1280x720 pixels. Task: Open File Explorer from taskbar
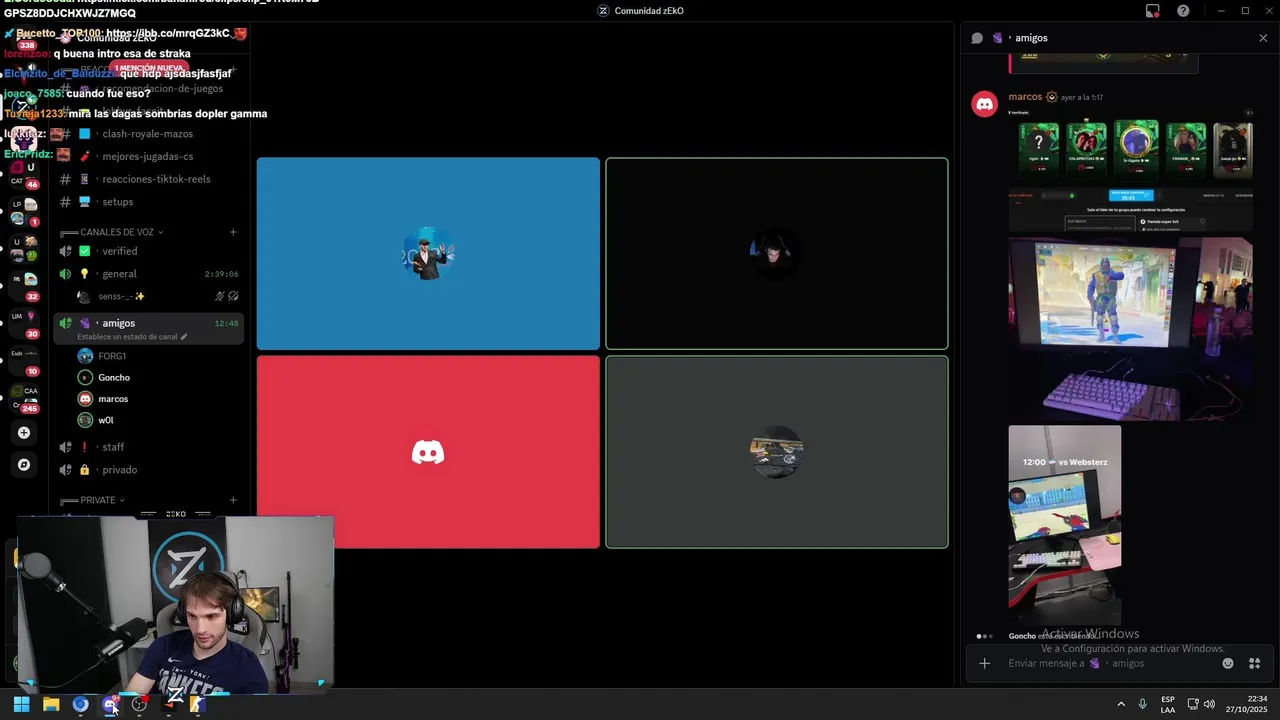51,704
